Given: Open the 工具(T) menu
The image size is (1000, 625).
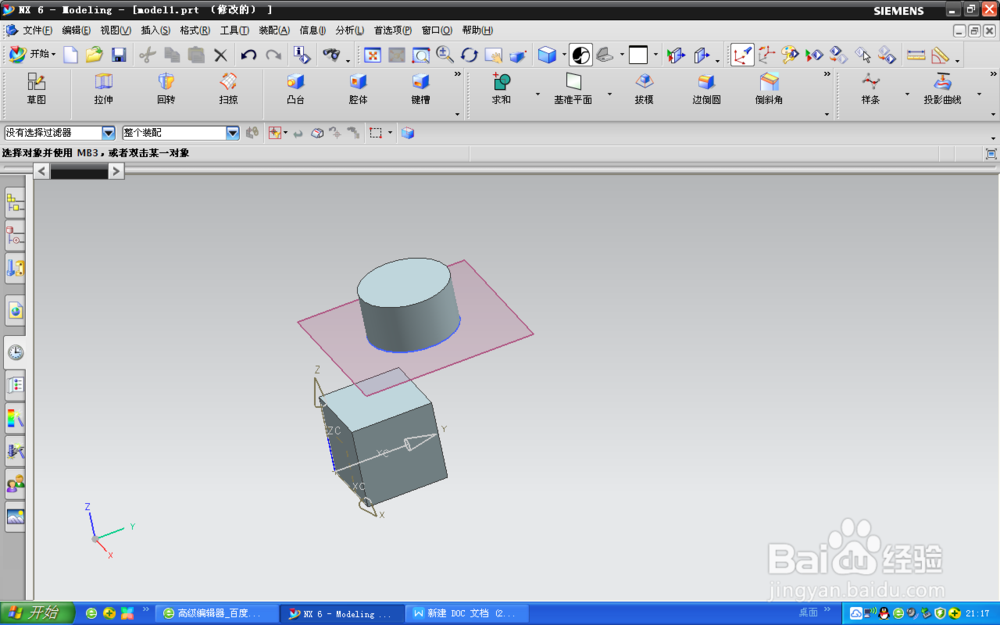Looking at the screenshot, I should [x=234, y=30].
